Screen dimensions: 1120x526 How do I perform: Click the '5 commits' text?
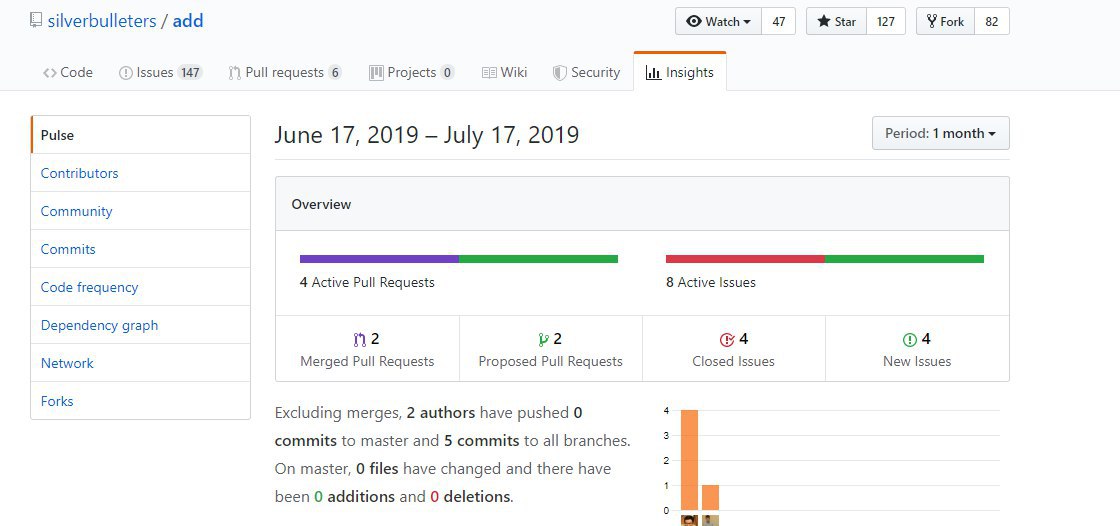coord(481,441)
